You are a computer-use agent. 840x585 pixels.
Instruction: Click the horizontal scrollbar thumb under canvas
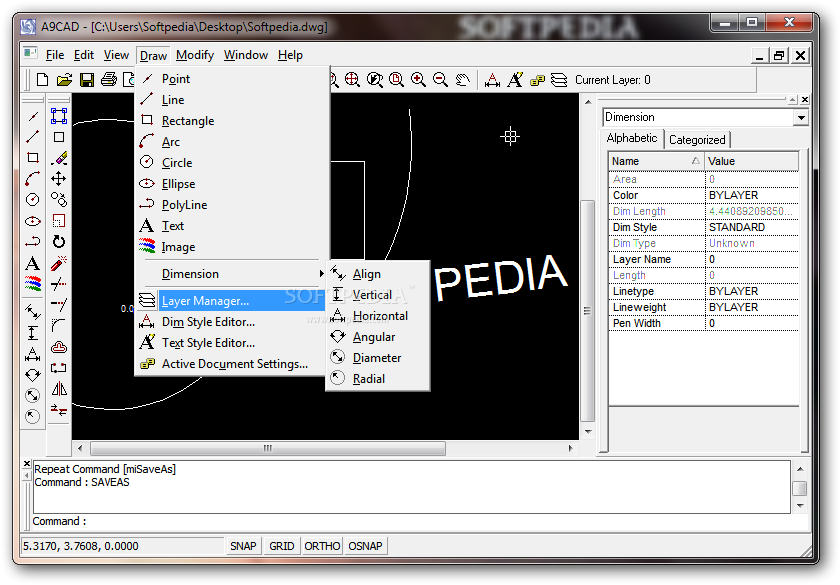click(x=268, y=448)
